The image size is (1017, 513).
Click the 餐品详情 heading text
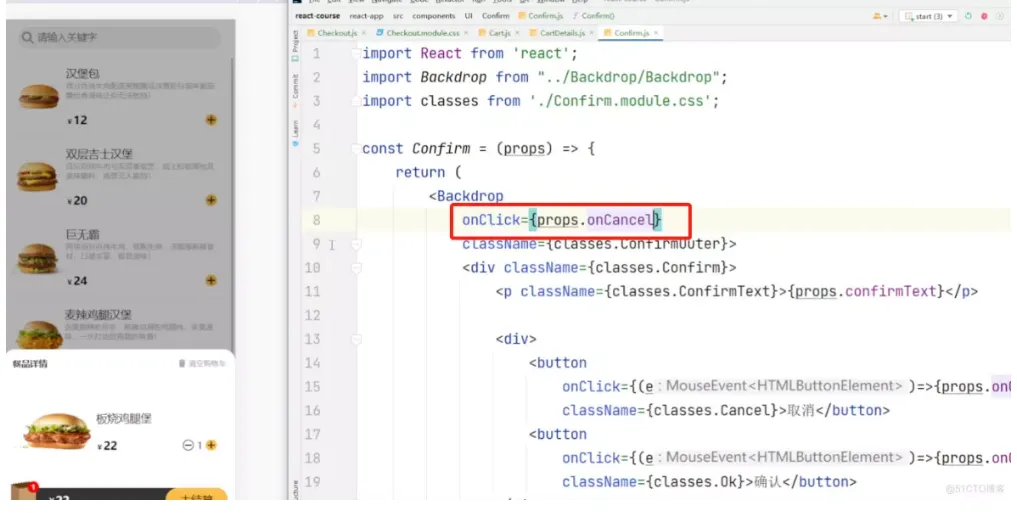pos(30,364)
